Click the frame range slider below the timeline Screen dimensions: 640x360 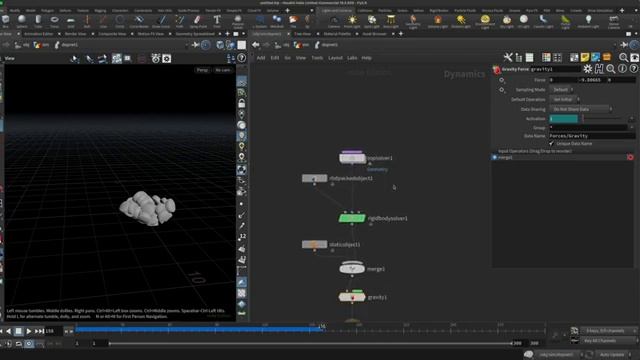(x=311, y=344)
